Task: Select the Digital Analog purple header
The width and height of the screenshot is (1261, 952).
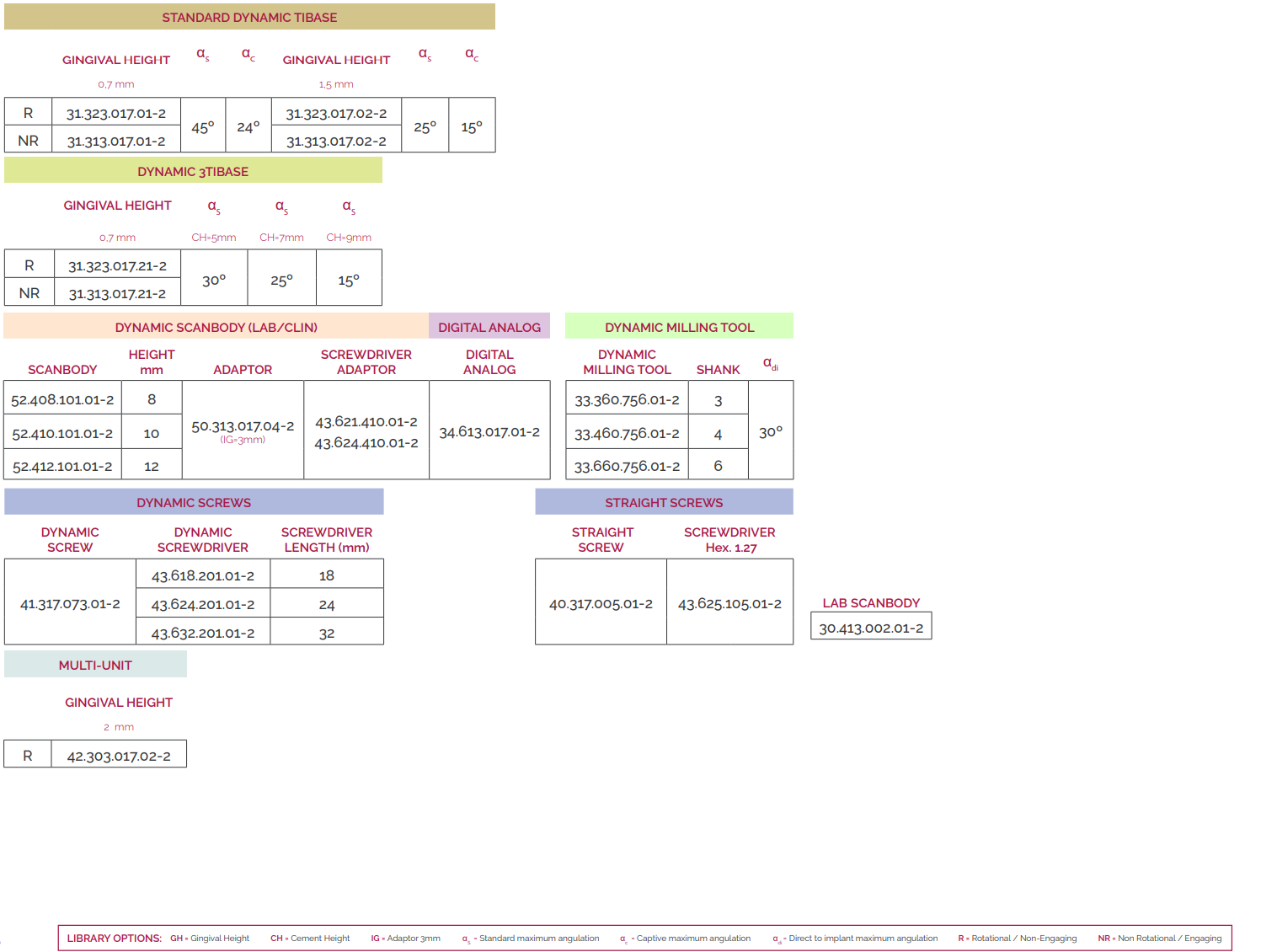Action: tap(489, 327)
